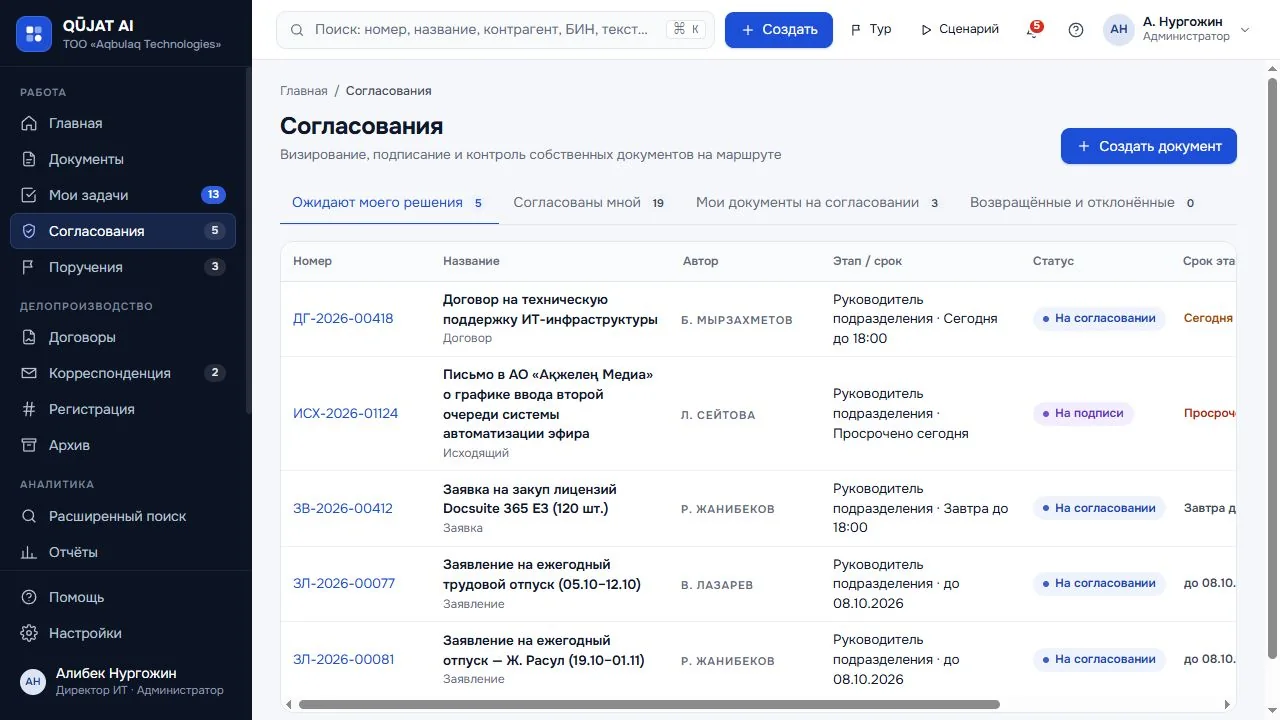Open document ИСХ-2026-01124

point(345,414)
